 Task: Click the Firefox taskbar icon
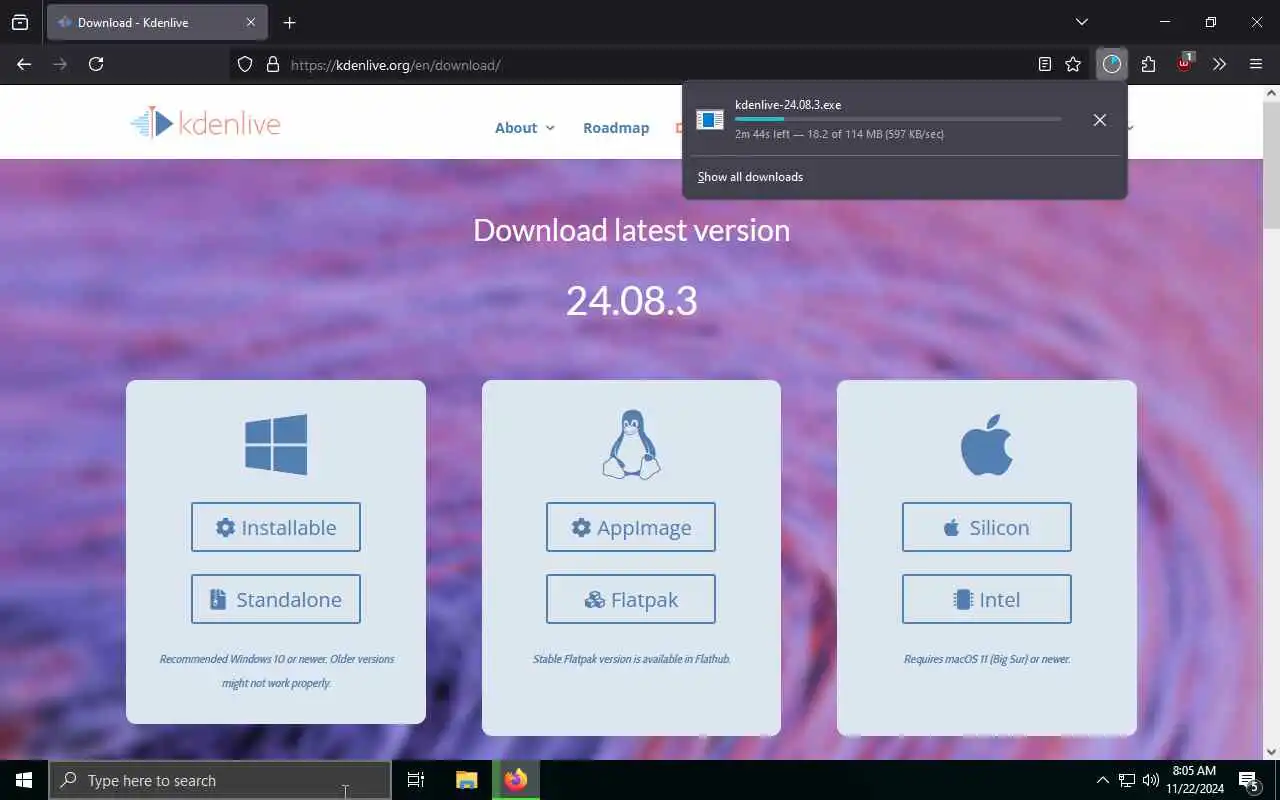click(x=516, y=780)
